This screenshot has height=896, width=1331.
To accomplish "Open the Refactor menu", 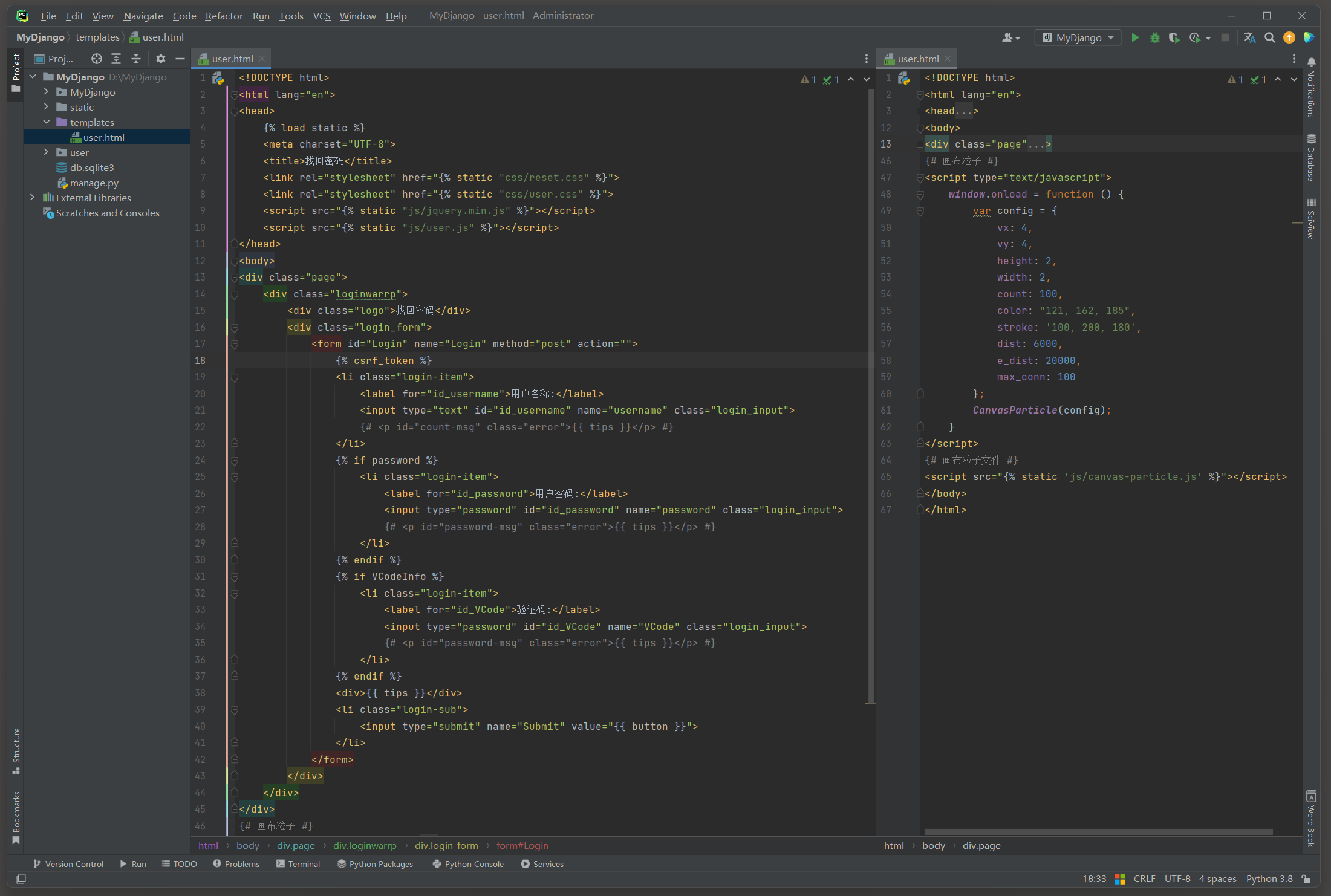I will point(224,16).
